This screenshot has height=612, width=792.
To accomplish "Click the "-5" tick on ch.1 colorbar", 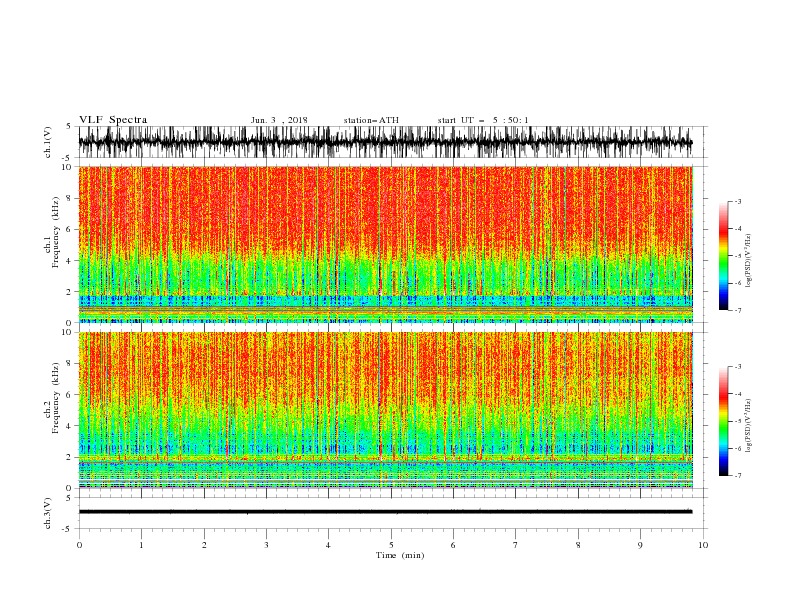I will click(737, 256).
